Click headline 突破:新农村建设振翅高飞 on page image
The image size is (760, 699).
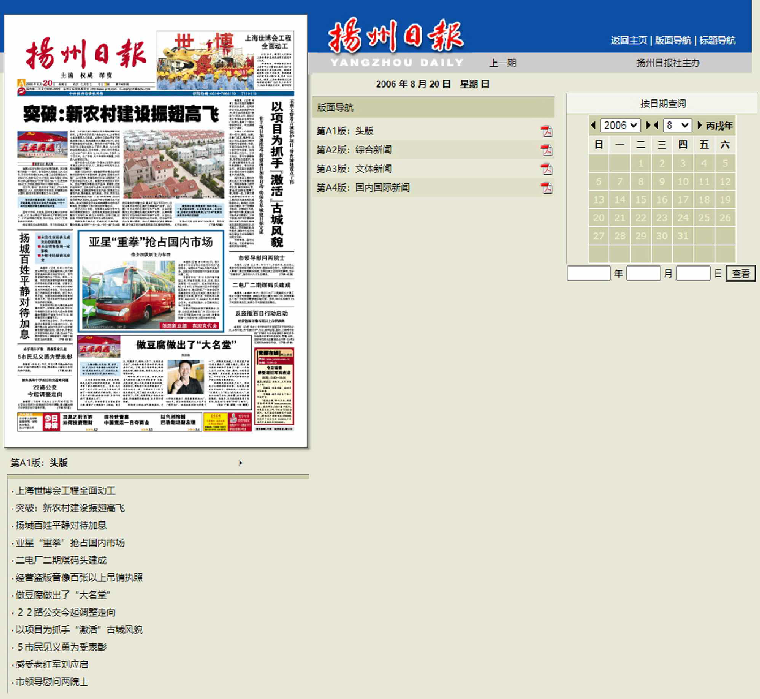click(121, 114)
